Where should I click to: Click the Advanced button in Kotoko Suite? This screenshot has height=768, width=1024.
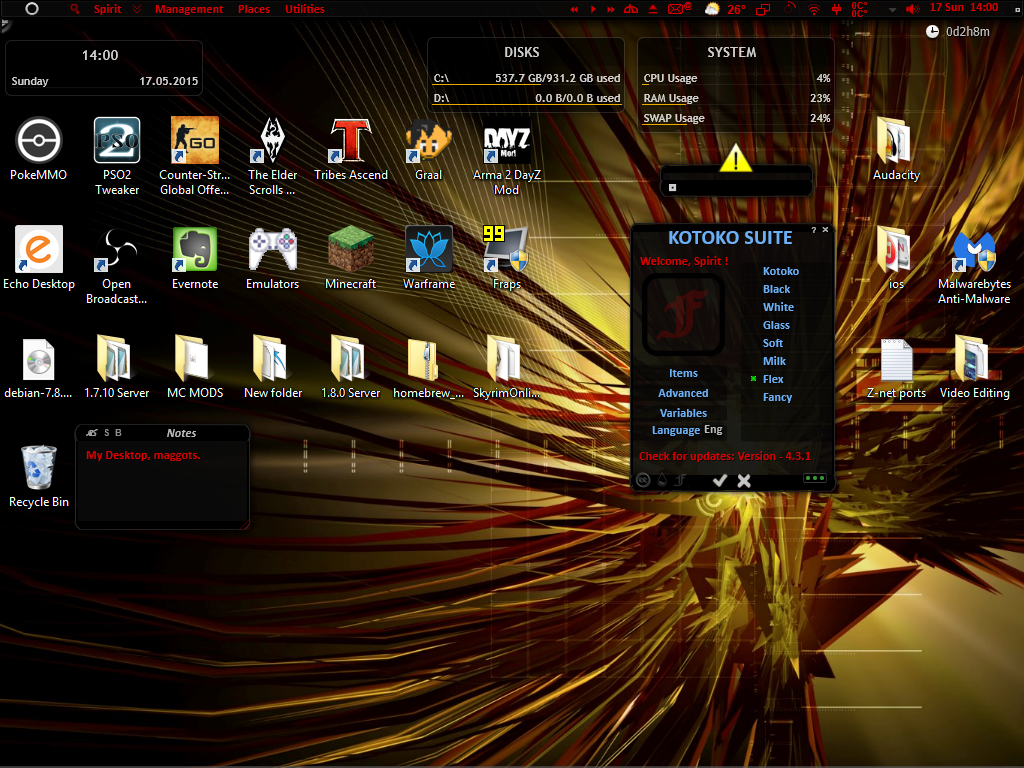(683, 393)
